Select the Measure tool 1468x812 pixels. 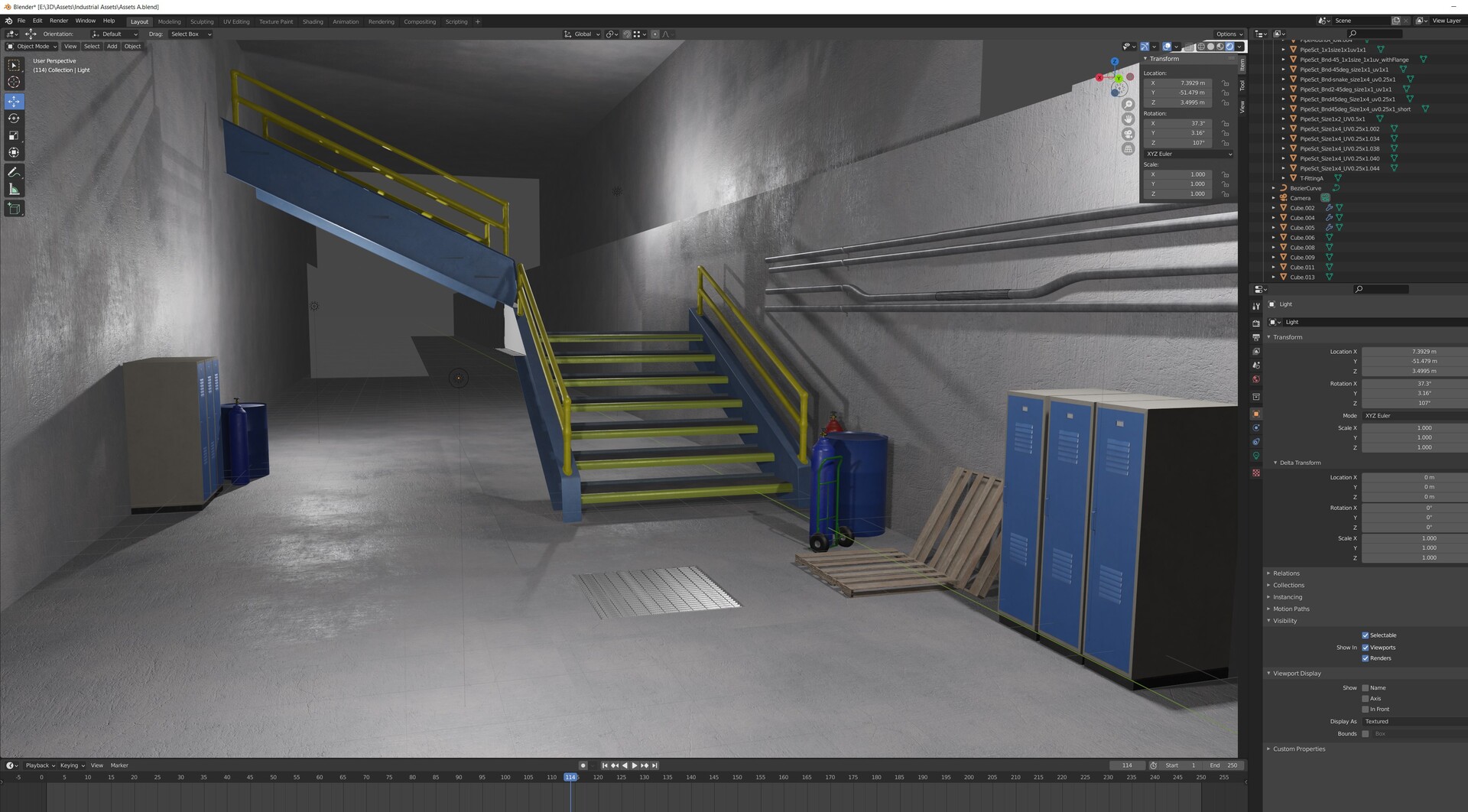click(x=14, y=189)
